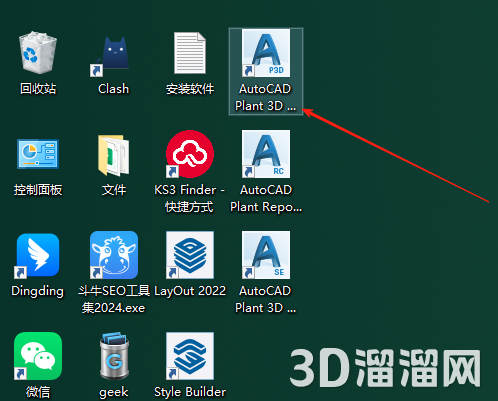Click the 'LayOut 2022' label

[190, 291]
